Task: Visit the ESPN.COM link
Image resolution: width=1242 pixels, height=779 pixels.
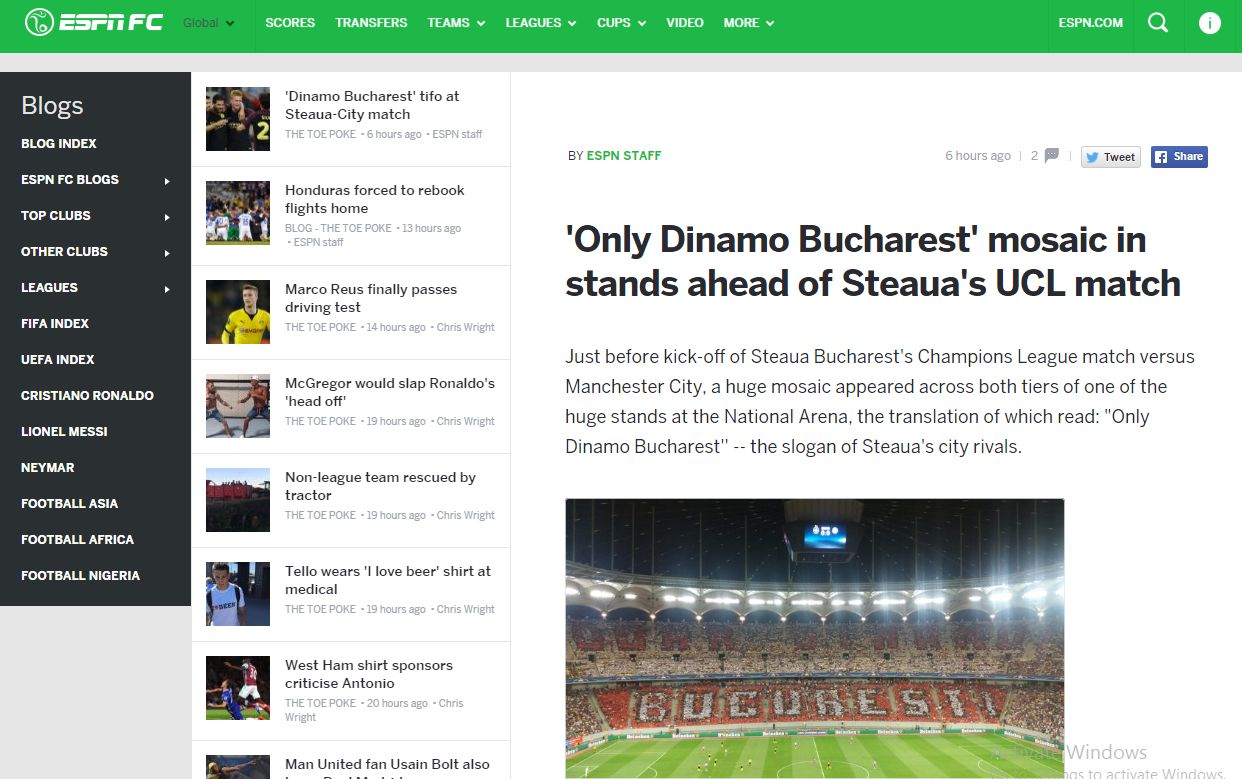Action: click(x=1090, y=23)
